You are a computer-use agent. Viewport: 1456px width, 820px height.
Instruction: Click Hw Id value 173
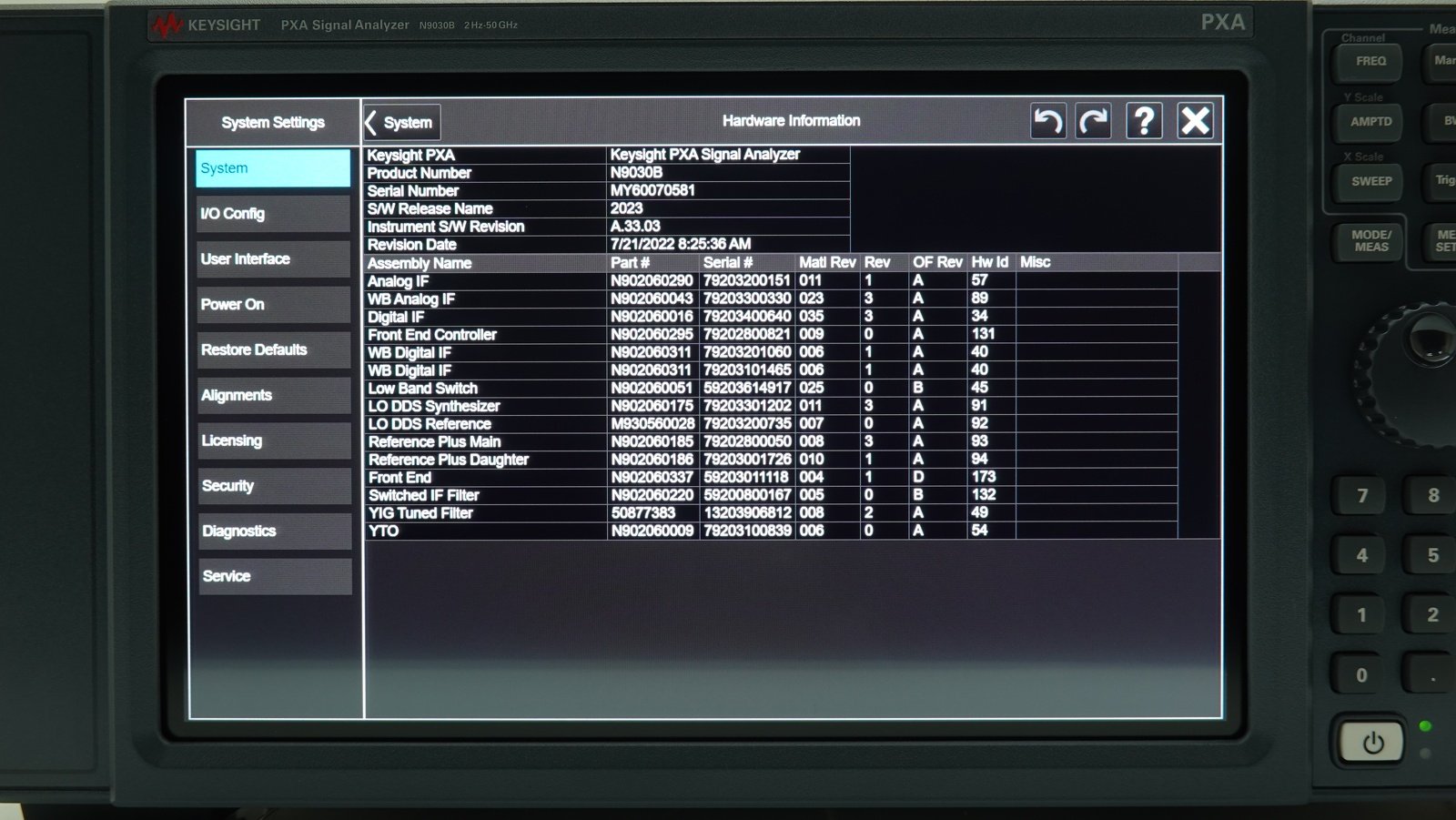984,477
